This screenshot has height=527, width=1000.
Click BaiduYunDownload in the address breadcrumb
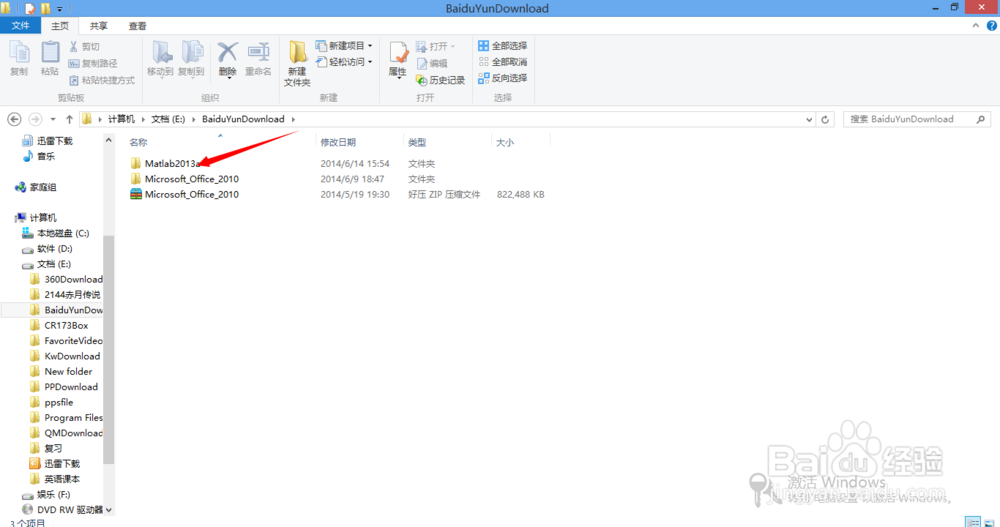243,119
